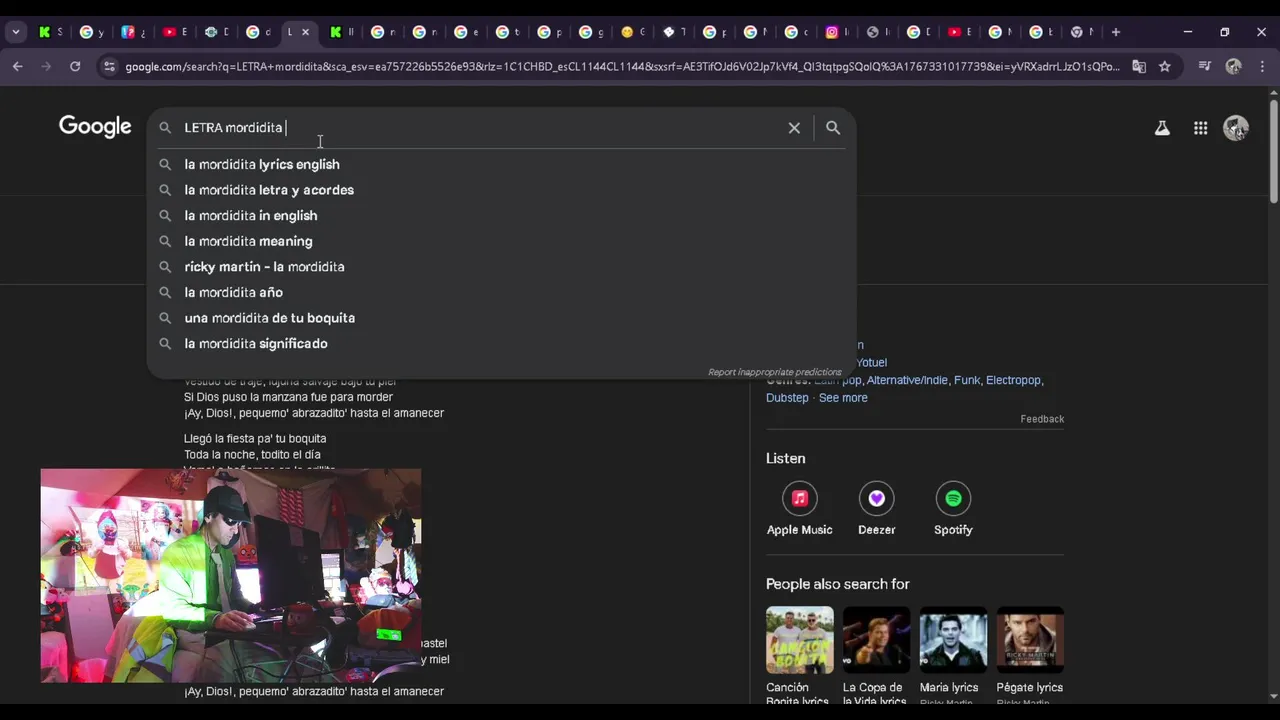1280x720 pixels.
Task: Clear the search box text
Action: coord(794,128)
